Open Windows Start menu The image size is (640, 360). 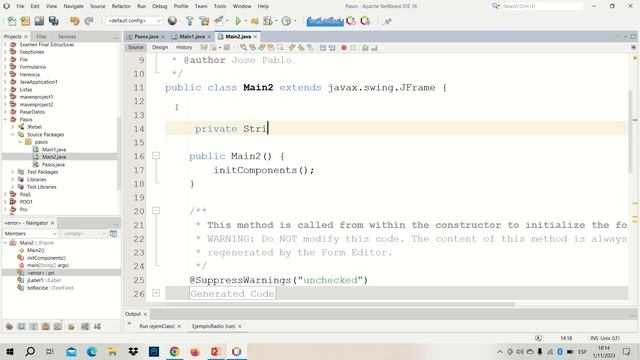(x=10, y=351)
